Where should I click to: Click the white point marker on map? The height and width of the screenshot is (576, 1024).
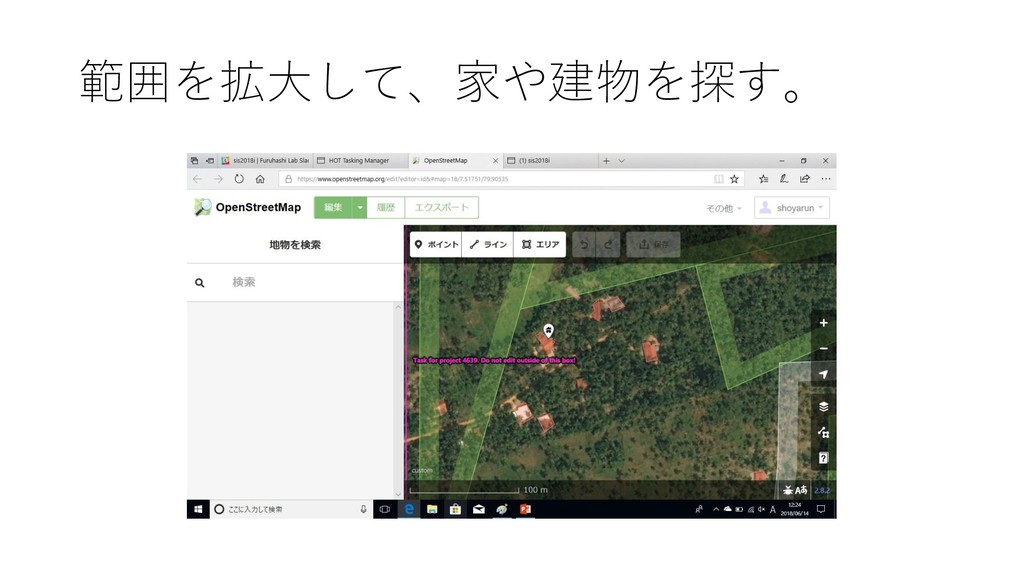549,330
